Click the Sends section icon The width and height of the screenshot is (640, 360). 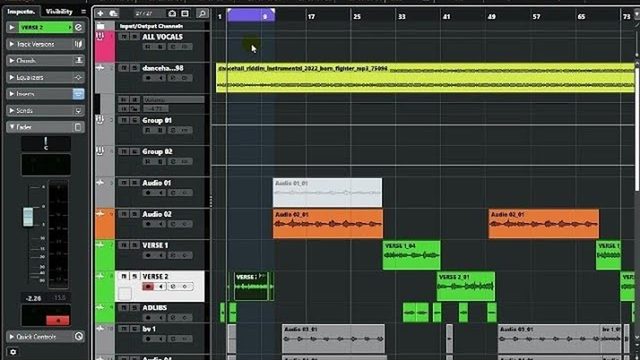click(79, 111)
